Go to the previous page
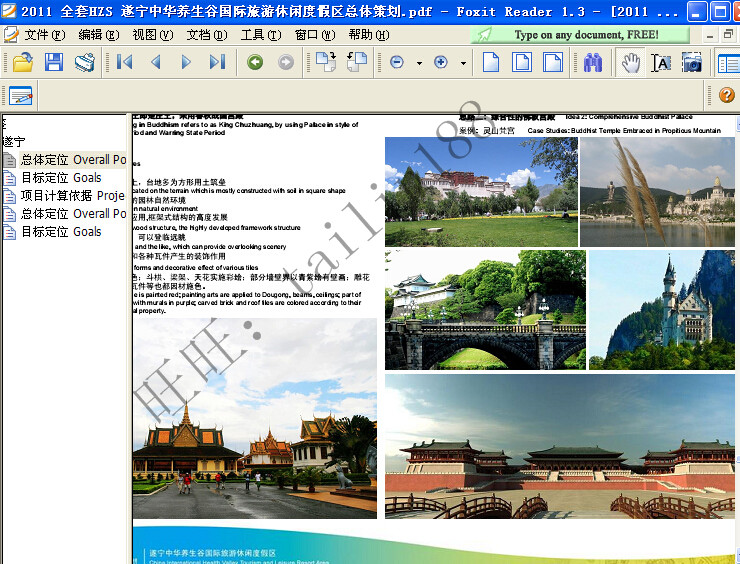 [155, 62]
